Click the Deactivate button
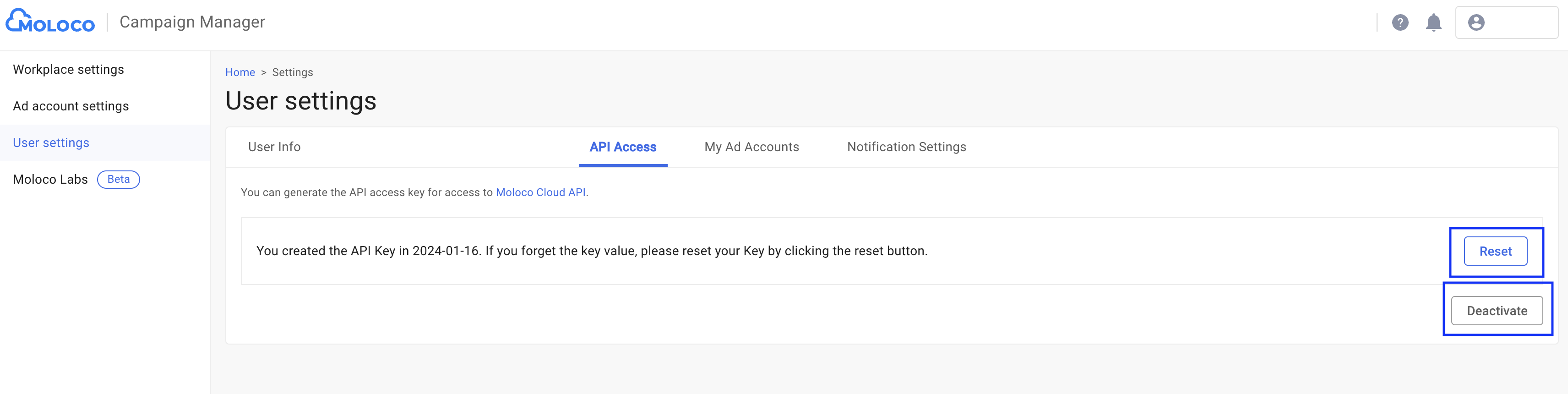 1496,311
